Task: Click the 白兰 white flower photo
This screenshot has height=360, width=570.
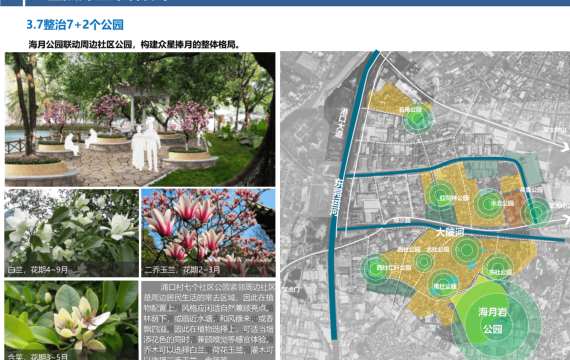Action: click(72, 233)
